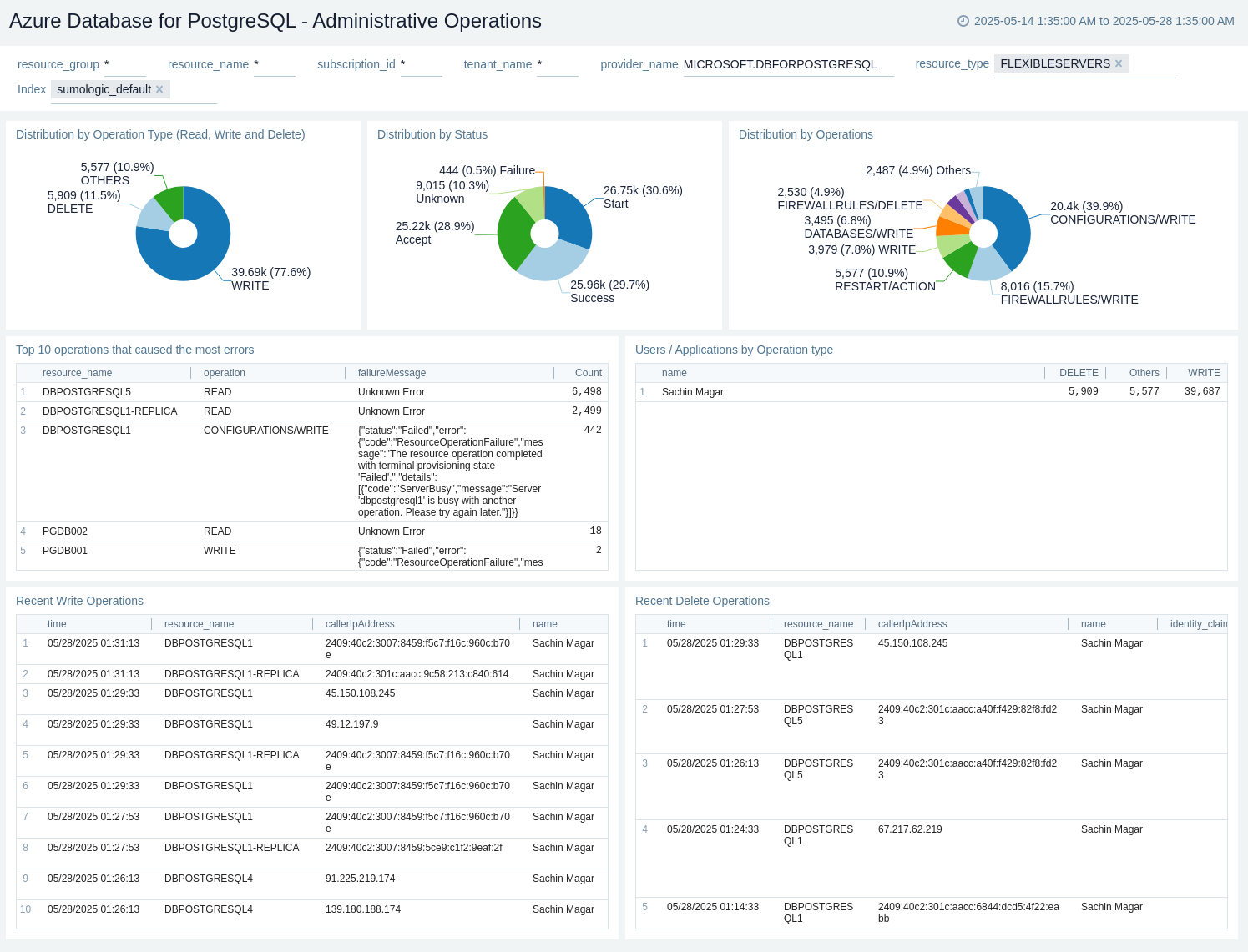Screen dimensions: 1248x952
Task: Open the Recent Delete Operations panel title
Action: (702, 601)
